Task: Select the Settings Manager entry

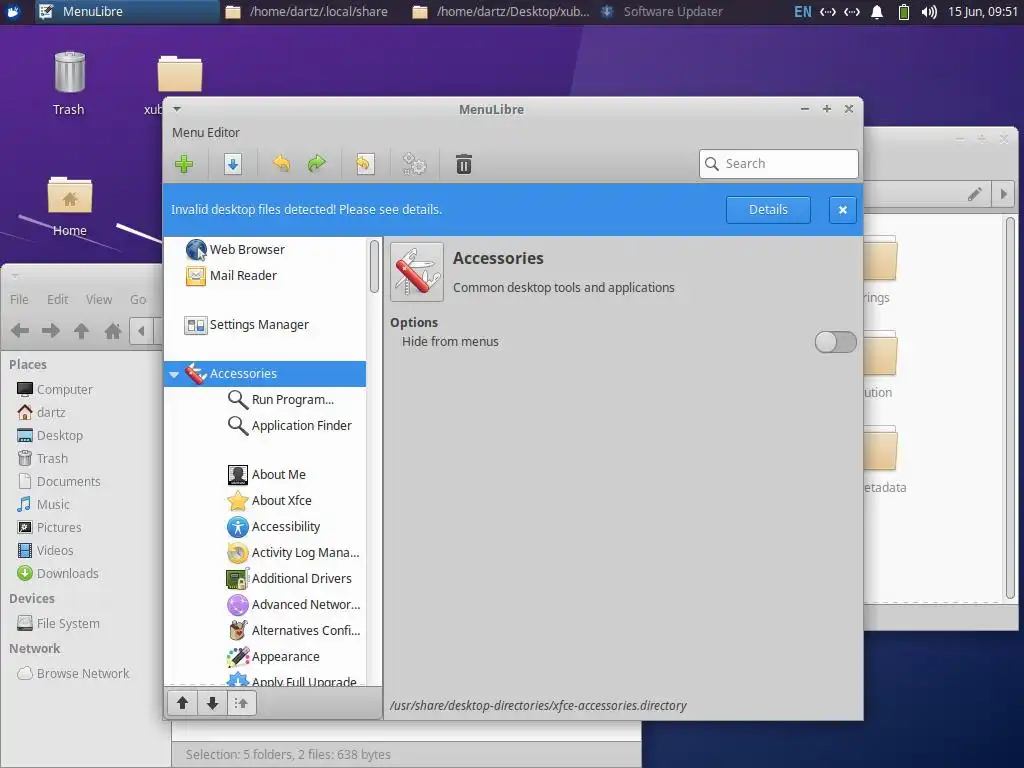Action: pos(264,325)
